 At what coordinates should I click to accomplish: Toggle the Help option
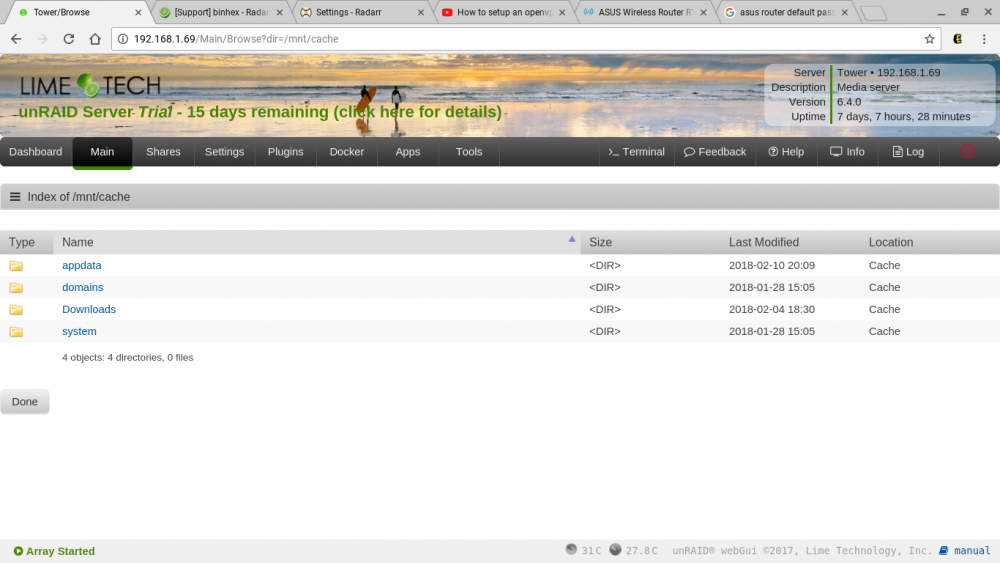[786, 152]
